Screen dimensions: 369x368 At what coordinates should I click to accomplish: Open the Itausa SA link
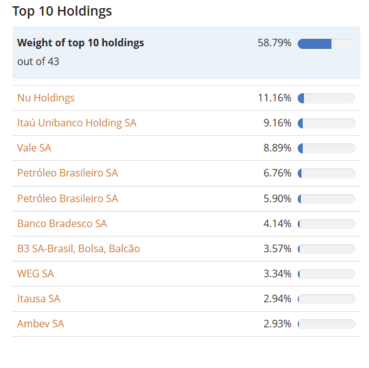(x=39, y=299)
